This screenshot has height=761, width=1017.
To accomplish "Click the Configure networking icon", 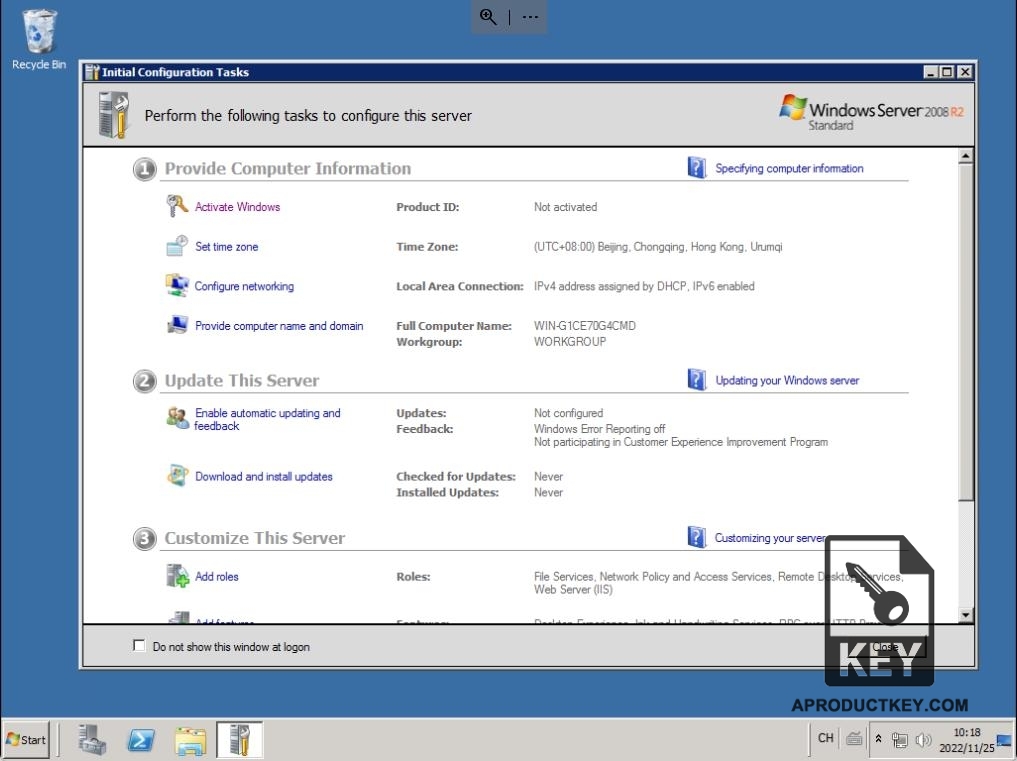I will click(176, 285).
